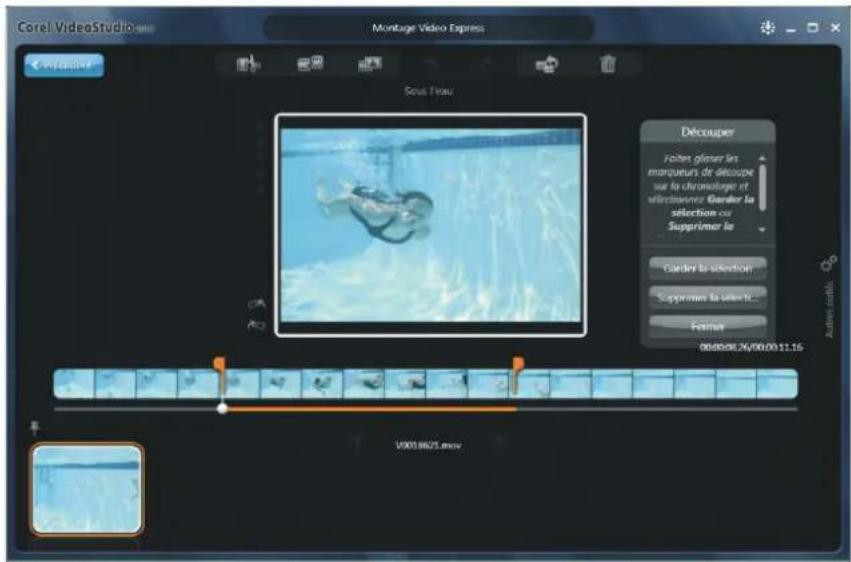Click the share/export icon beside the trash
The height and width of the screenshot is (562, 851).
[x=547, y=65]
